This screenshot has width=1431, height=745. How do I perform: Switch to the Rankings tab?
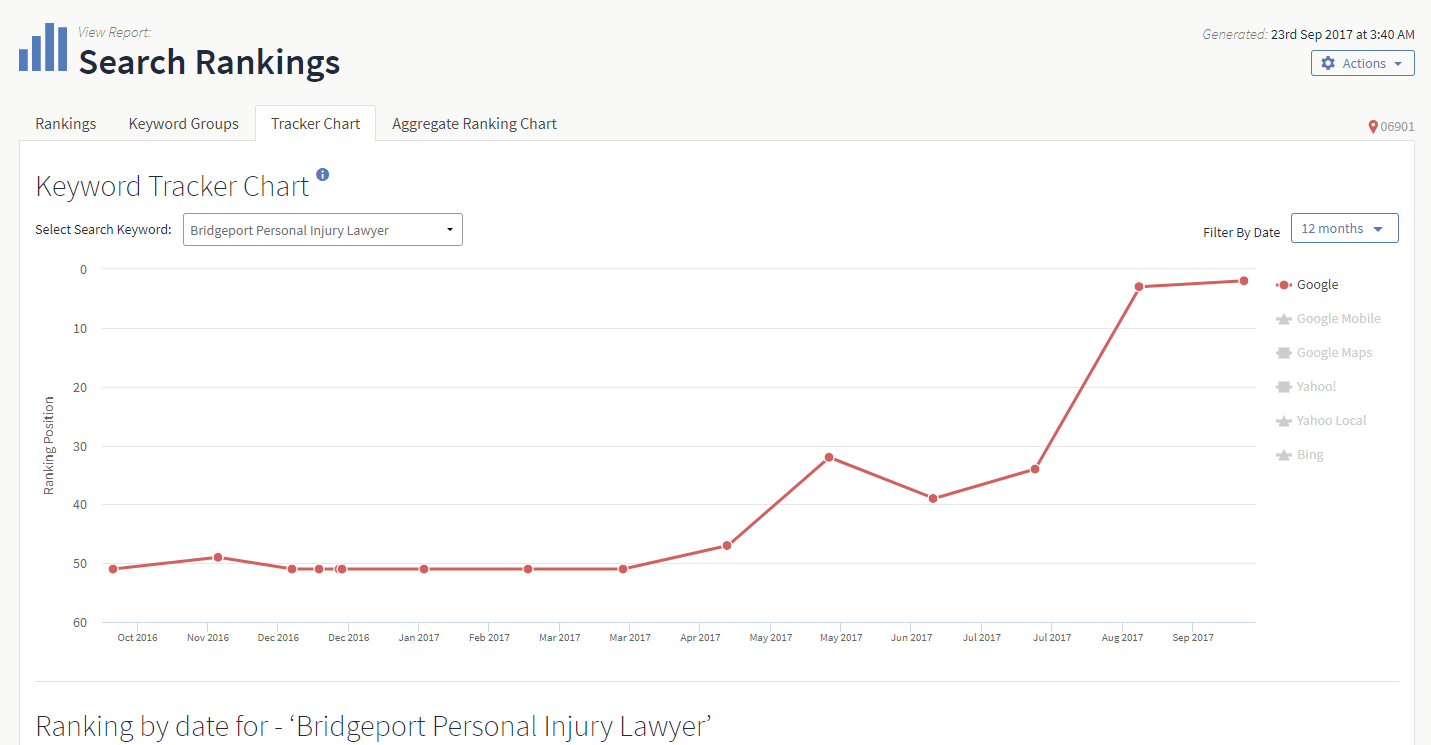coord(66,124)
